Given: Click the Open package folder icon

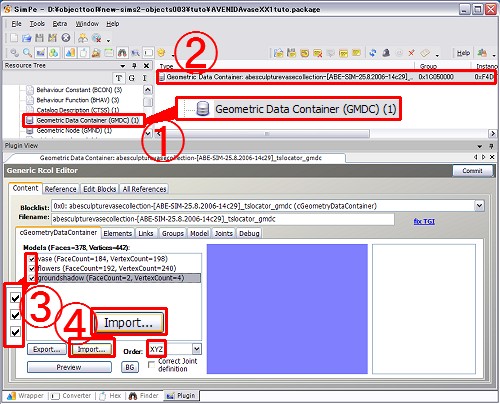Looking at the screenshot, I should pos(26,38).
